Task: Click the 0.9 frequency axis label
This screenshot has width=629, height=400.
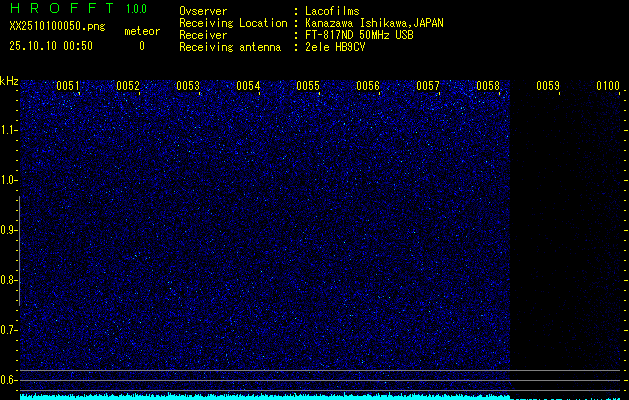Action: point(9,230)
